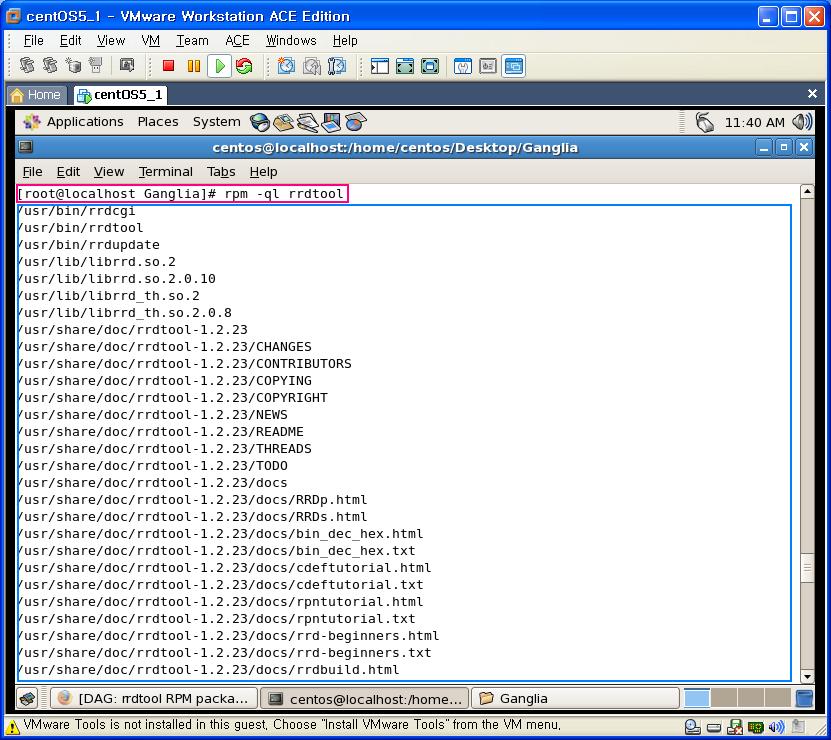Suspend the virtual machine with the pause icon
This screenshot has height=740, width=831.
[x=194, y=66]
